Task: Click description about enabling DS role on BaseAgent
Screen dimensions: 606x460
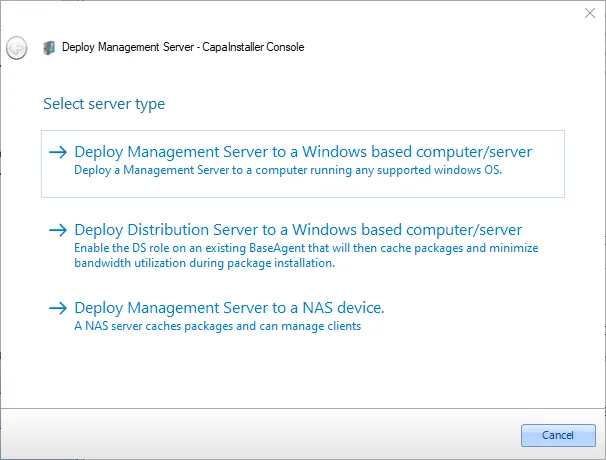Action: tap(306, 256)
